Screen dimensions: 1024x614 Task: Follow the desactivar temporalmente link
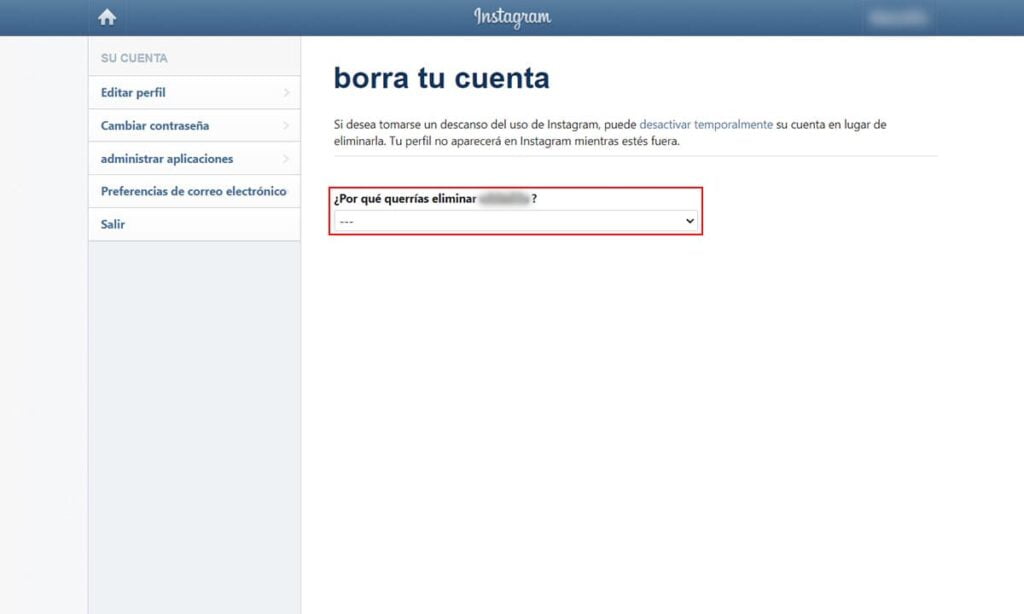(x=706, y=124)
